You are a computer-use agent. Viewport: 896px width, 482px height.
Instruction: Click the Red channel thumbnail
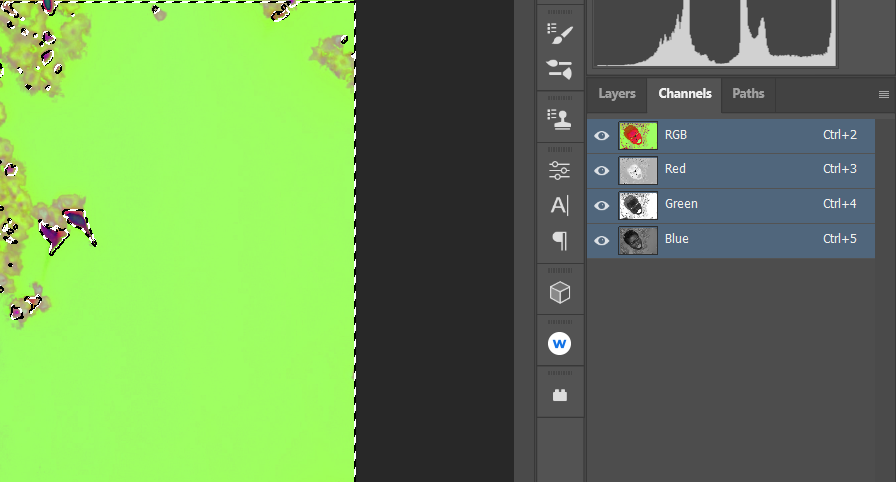click(638, 171)
